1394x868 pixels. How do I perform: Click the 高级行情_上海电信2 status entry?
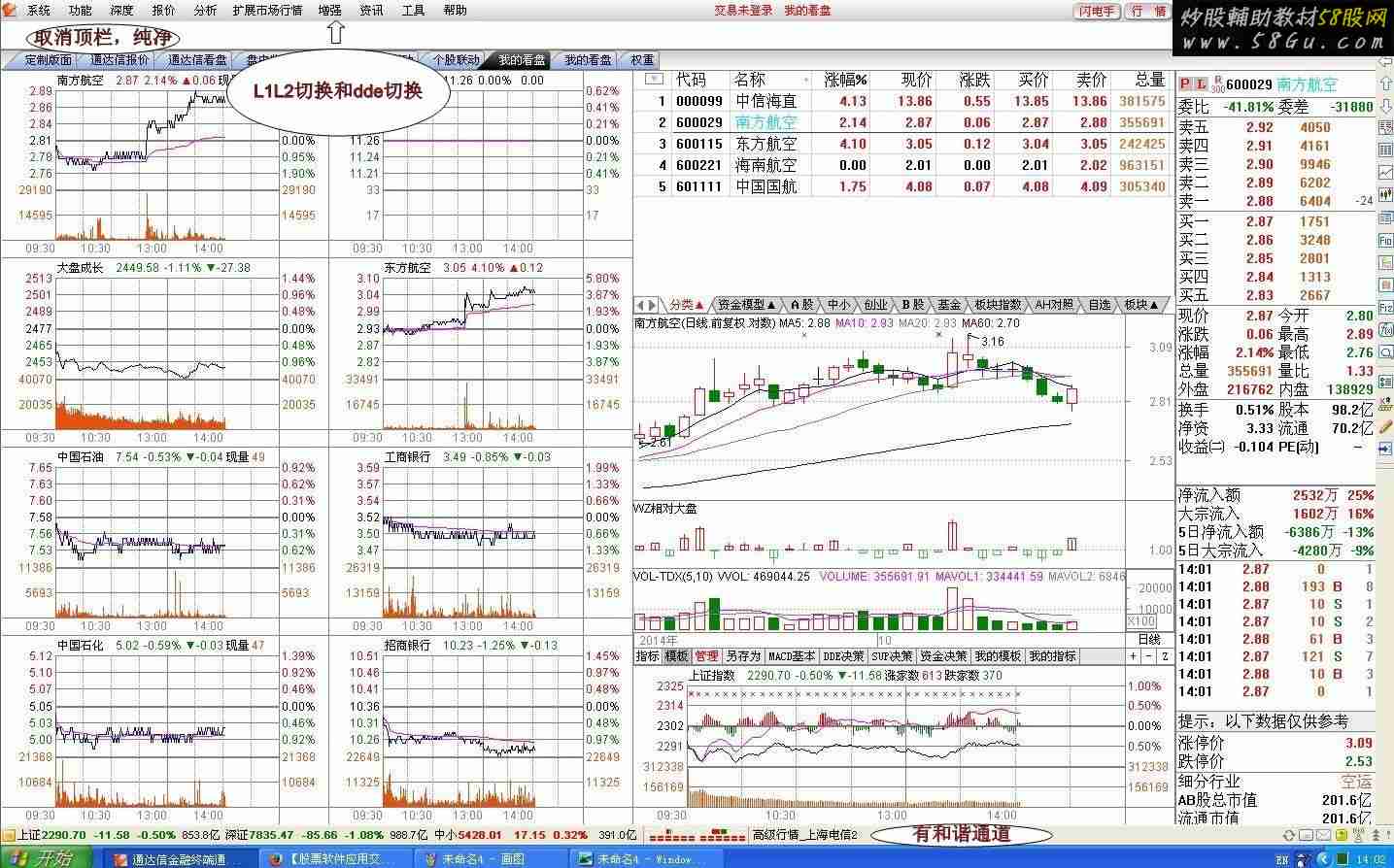805,835
